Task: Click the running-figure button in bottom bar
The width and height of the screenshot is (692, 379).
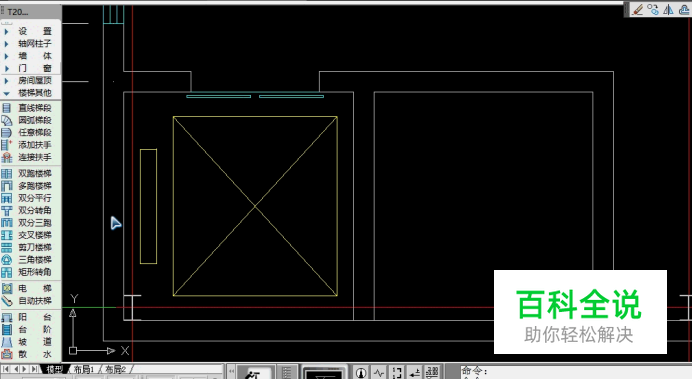Action: tap(256, 373)
